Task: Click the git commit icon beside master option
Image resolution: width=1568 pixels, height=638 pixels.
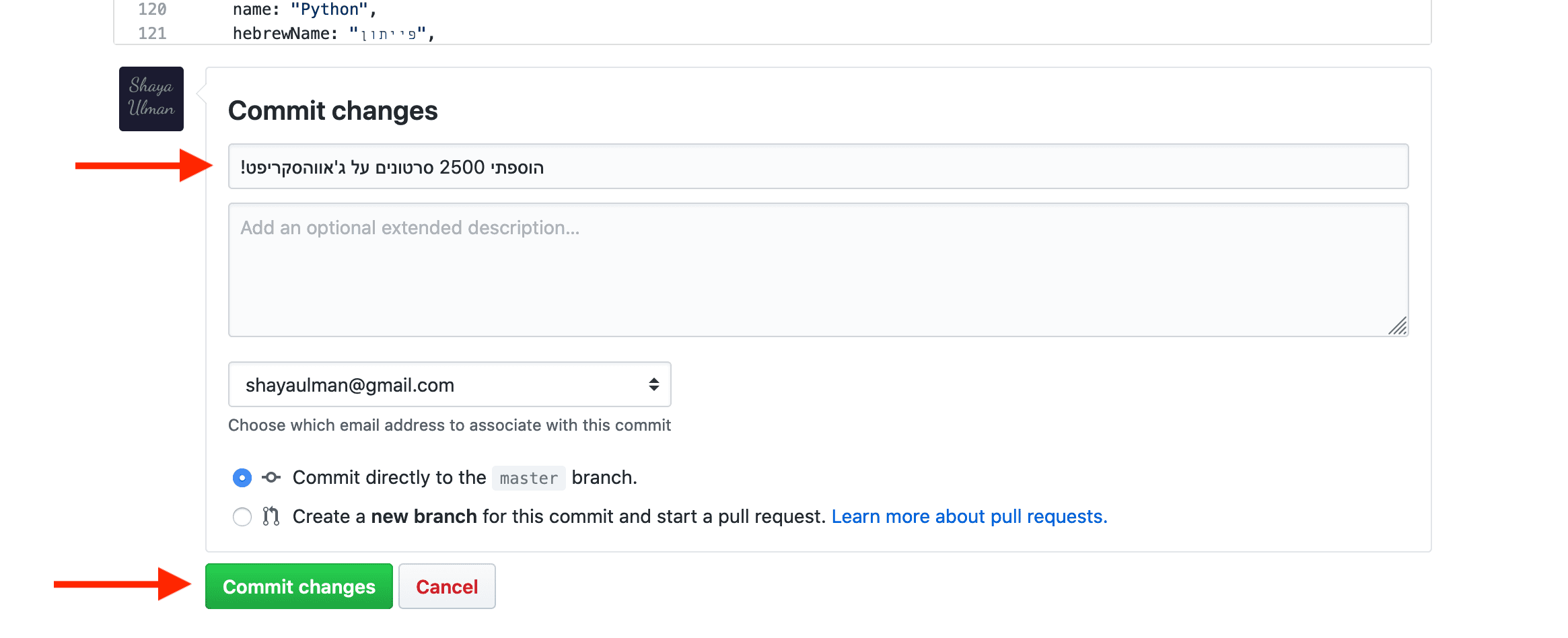Action: pos(271,478)
